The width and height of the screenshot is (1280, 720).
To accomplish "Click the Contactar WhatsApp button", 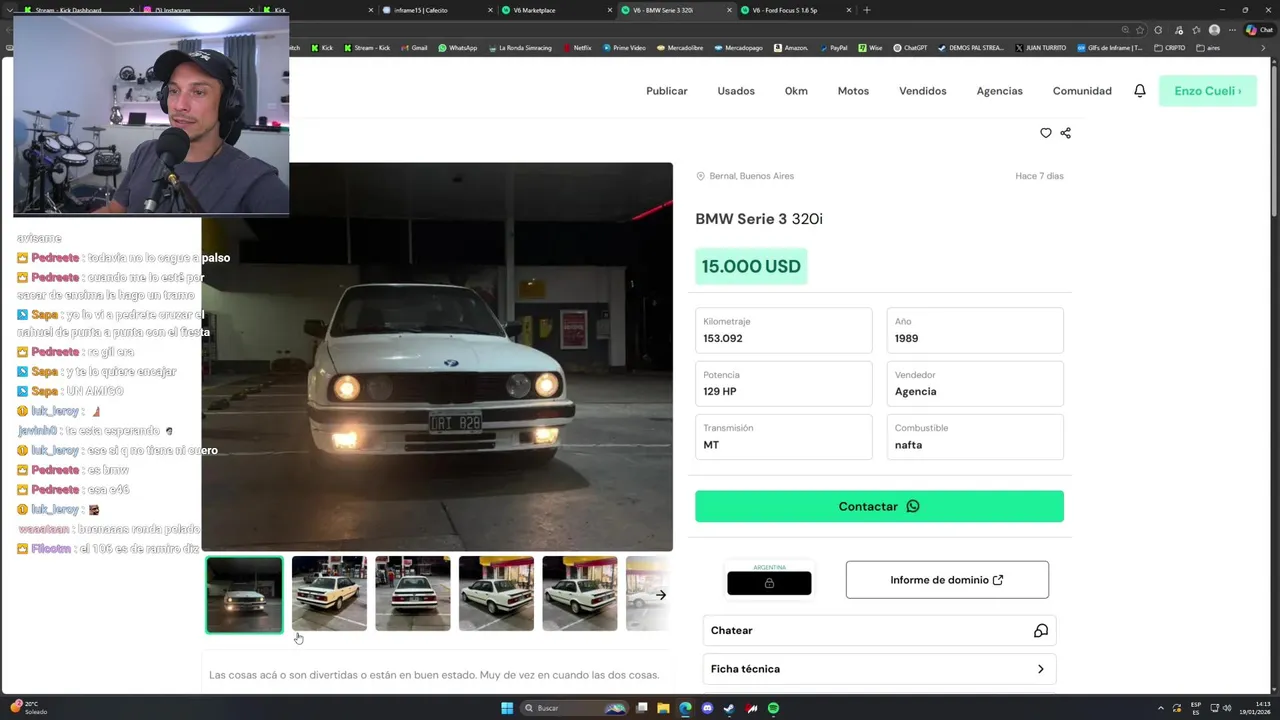I will [879, 506].
